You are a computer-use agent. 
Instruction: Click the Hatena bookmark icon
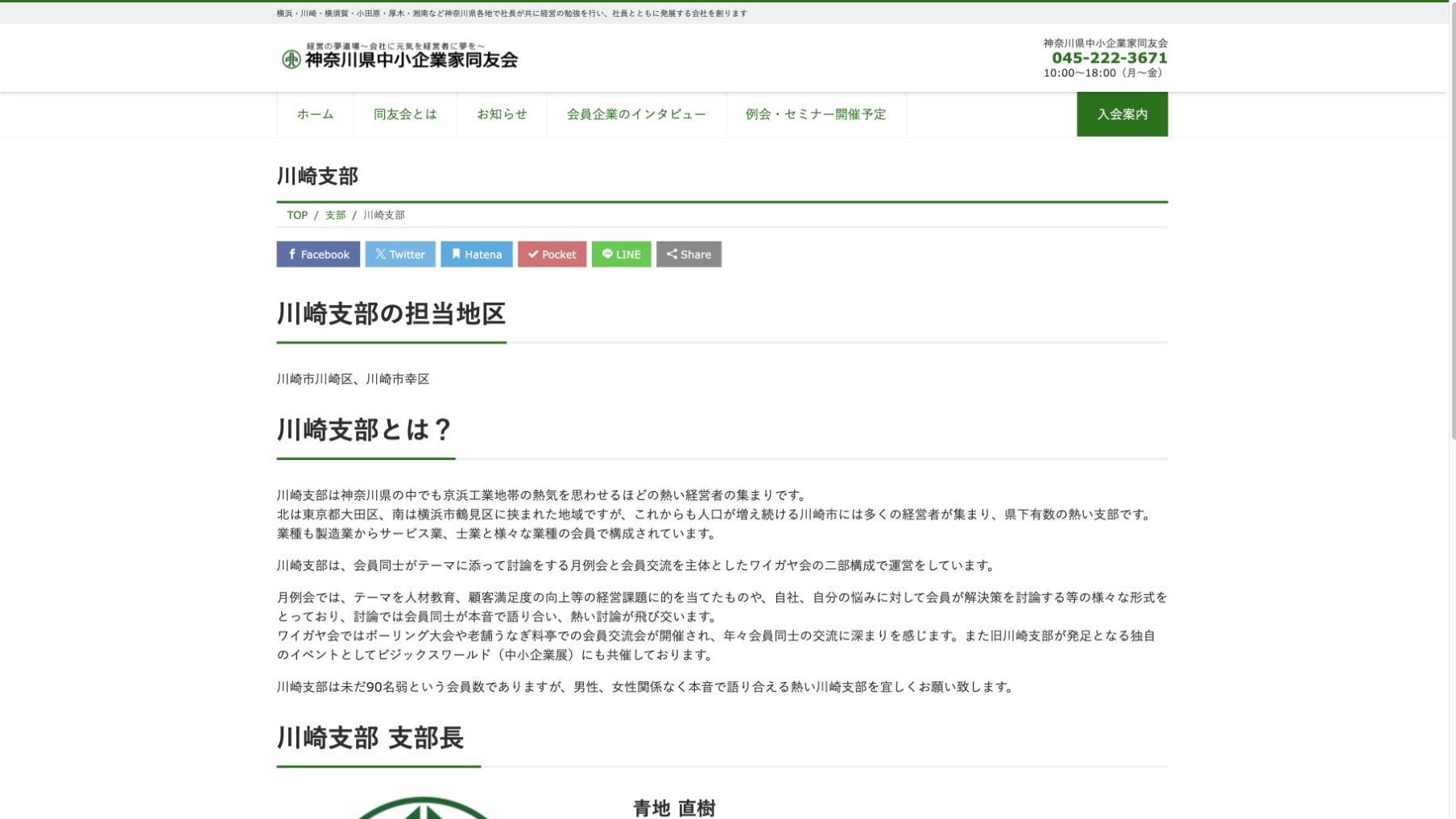(456, 254)
